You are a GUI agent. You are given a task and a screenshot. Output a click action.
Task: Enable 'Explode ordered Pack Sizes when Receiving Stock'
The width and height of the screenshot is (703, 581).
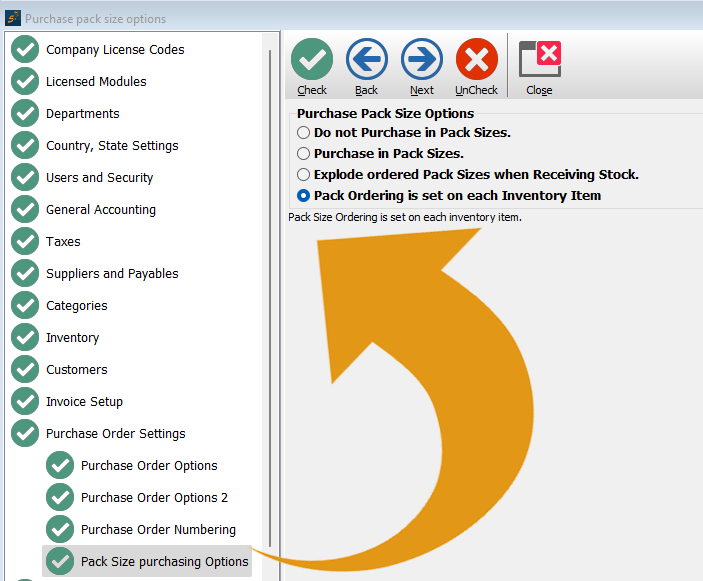pyautogui.click(x=304, y=175)
